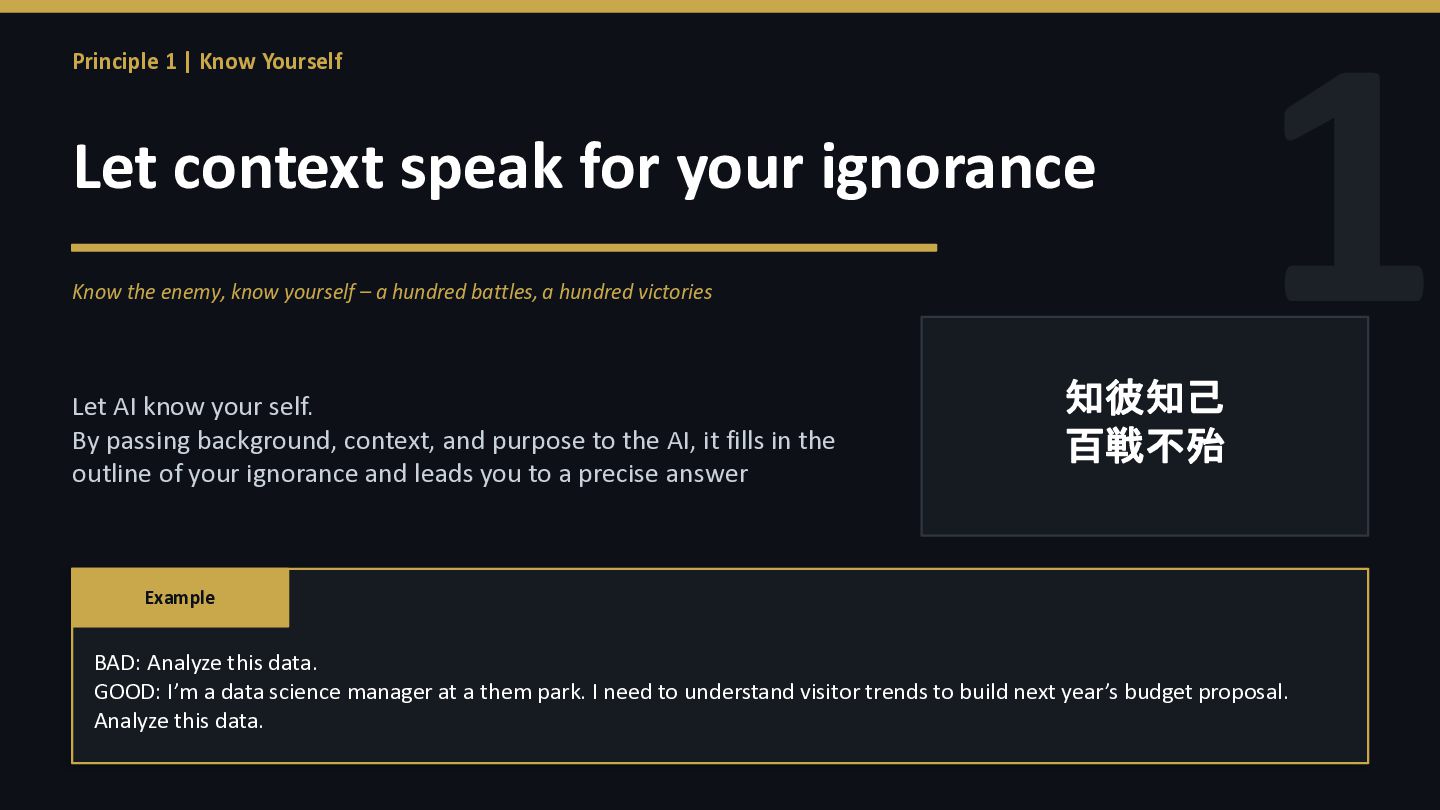1440x810 pixels.
Task: Click the italic "Know the enemy" quote
Action: coord(149,292)
